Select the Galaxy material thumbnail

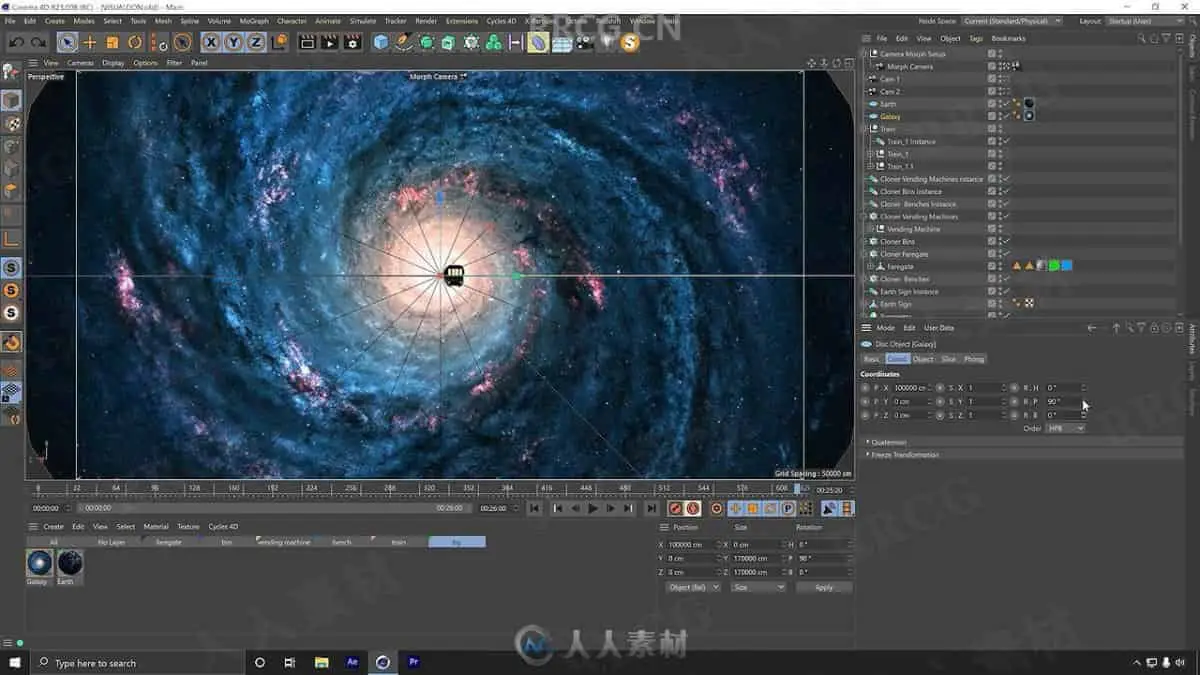tap(39, 563)
